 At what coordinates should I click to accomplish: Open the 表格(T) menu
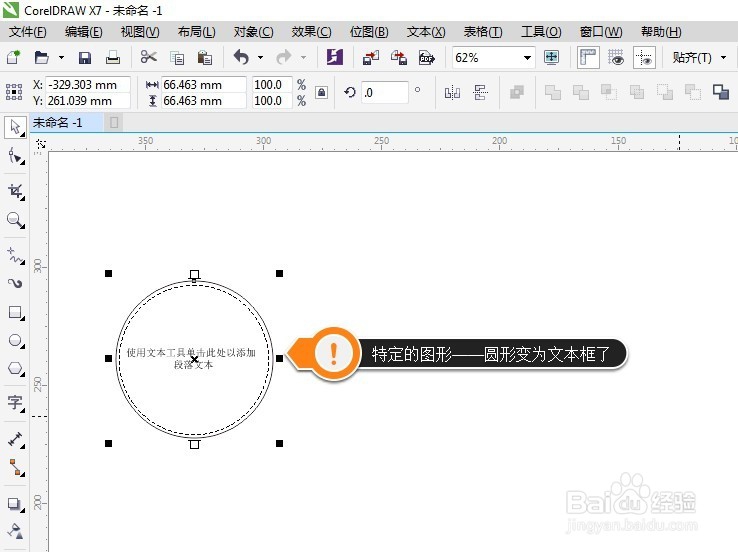coord(483,32)
